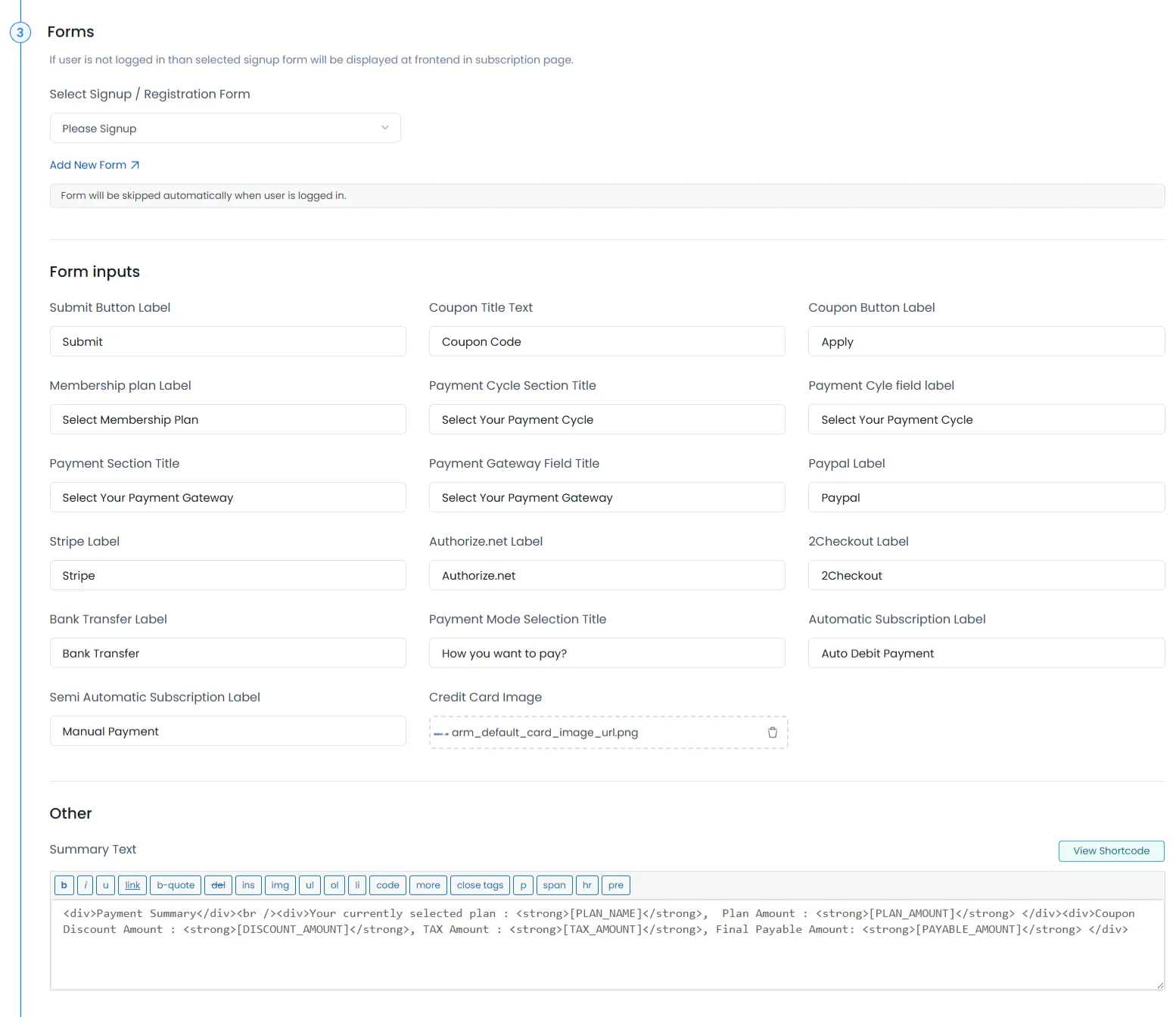Image resolution: width=1176 pixels, height=1017 pixels.
Task: Start an ordered list in the editor
Action: point(334,885)
